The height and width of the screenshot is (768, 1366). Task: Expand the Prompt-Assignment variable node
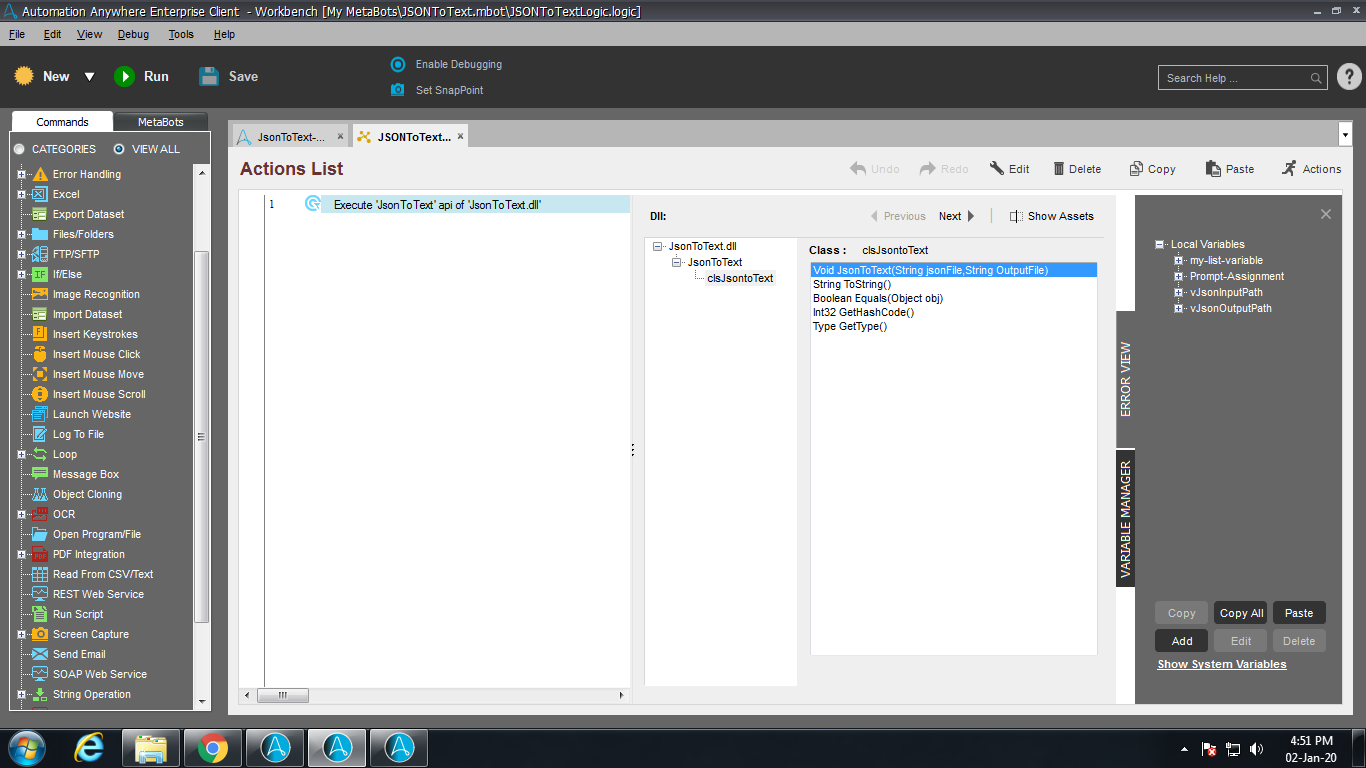(x=1179, y=277)
